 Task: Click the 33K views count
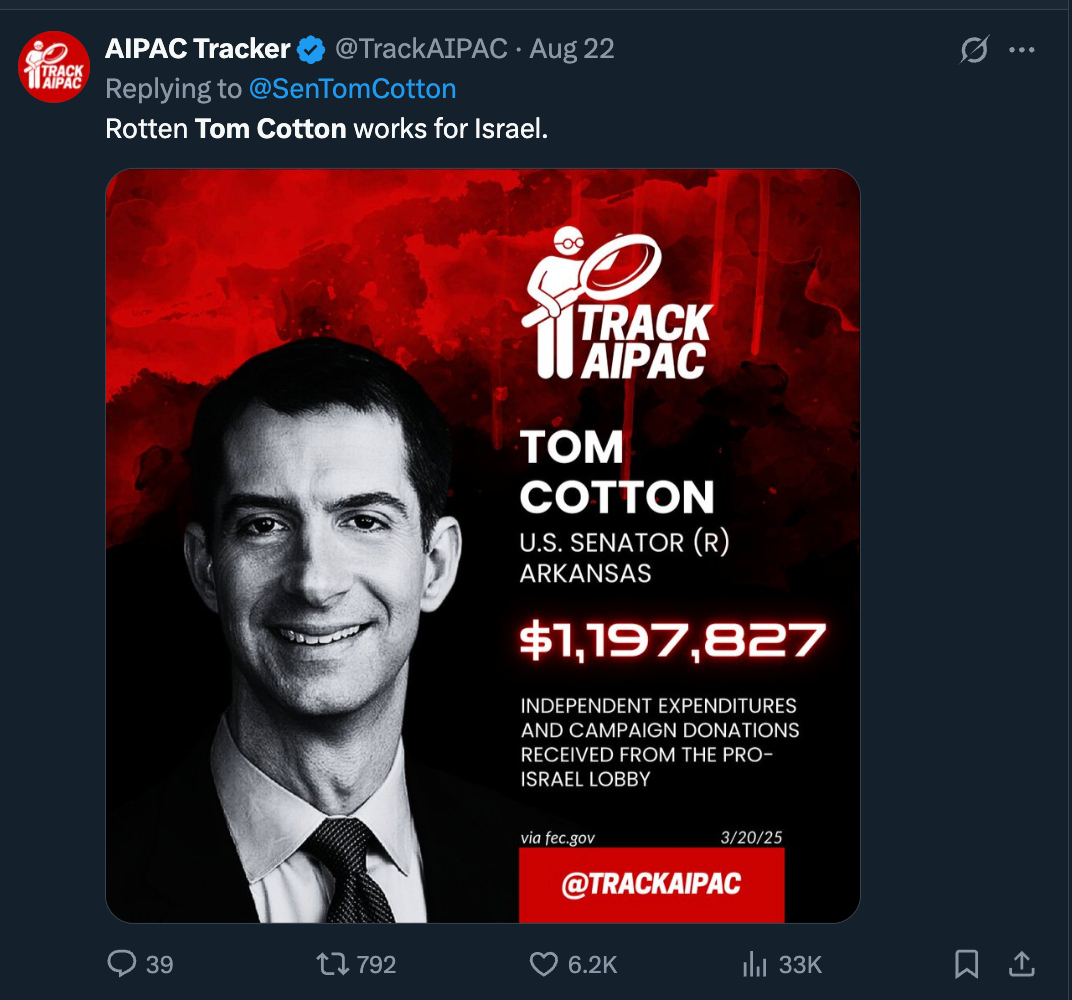(800, 965)
